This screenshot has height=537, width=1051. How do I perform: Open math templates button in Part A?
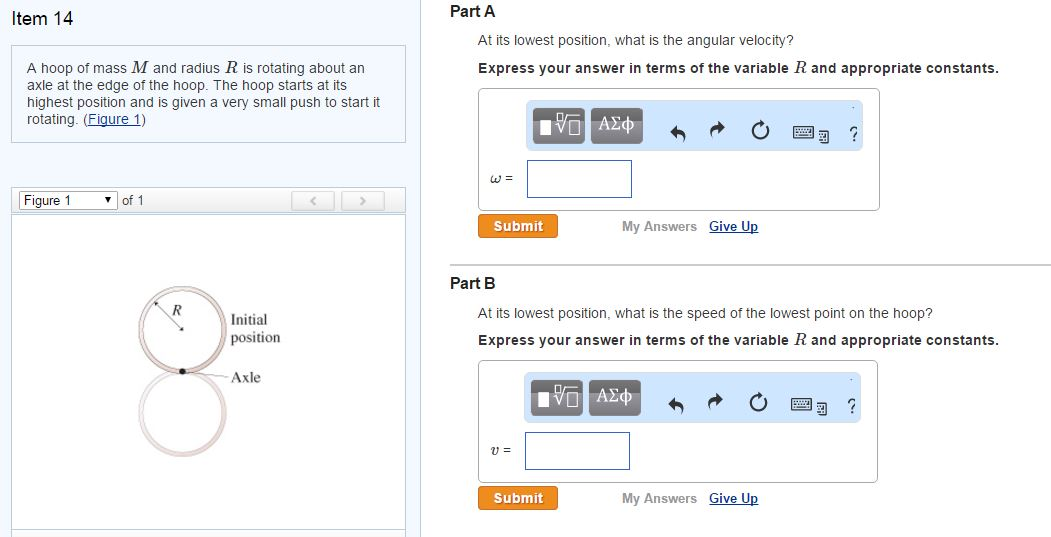point(559,127)
